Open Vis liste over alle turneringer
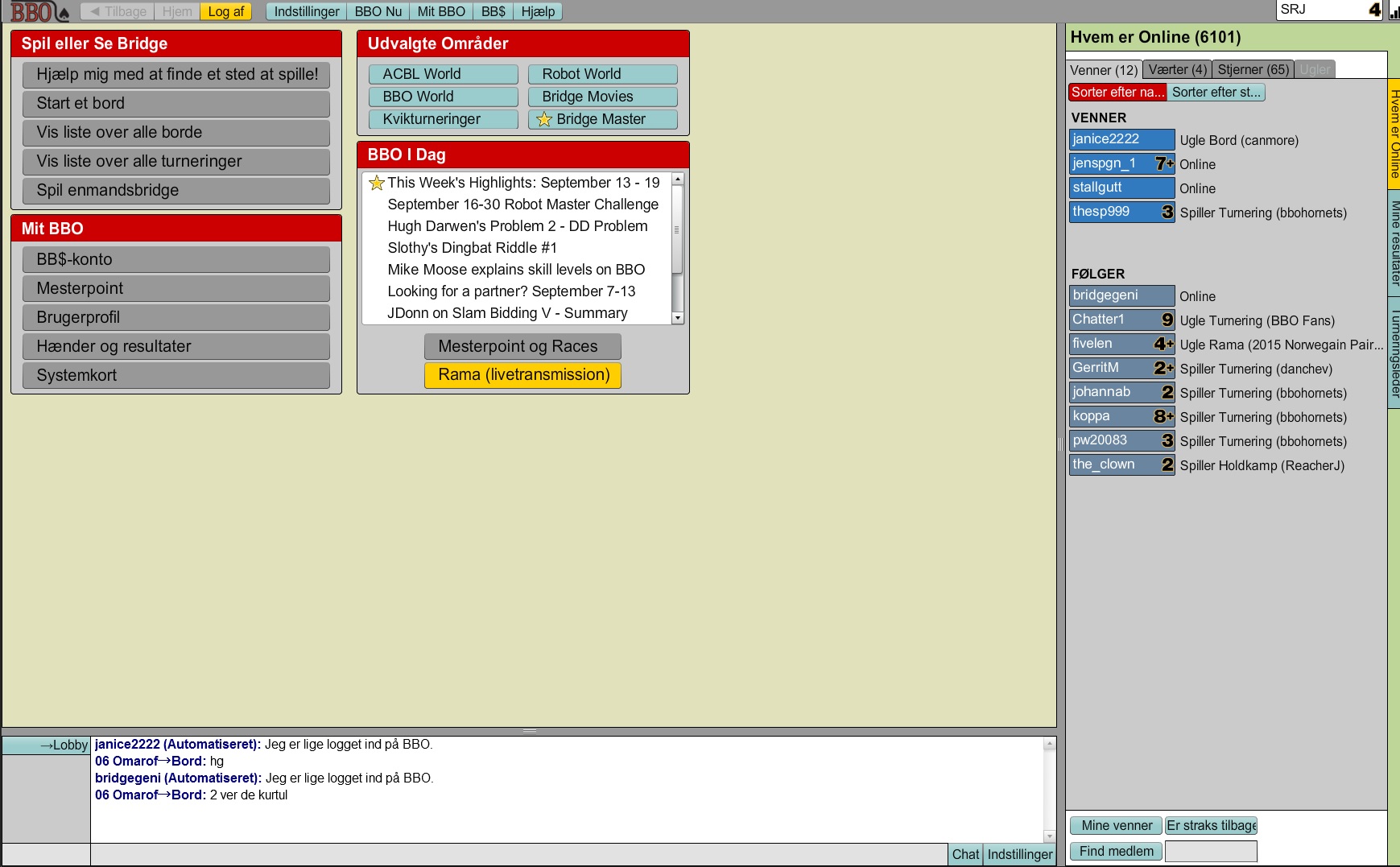Screen dimensions: 1400x867 point(176,162)
